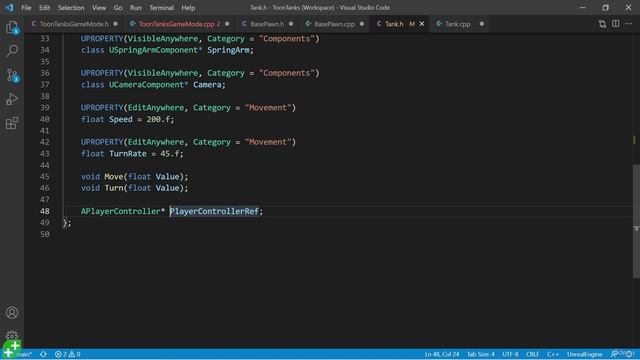The width and height of the screenshot is (640, 360).
Task: Change the UTF-8 file encoding
Action: click(x=510, y=354)
